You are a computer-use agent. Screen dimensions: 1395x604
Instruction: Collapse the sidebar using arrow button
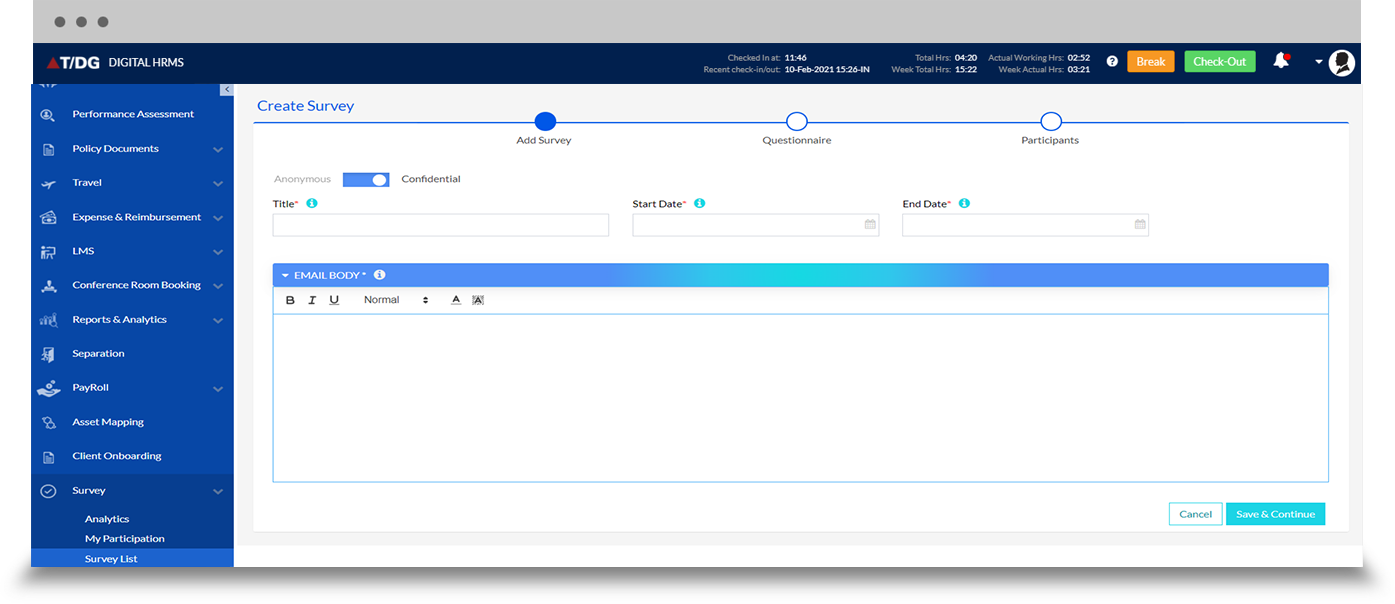[x=227, y=90]
